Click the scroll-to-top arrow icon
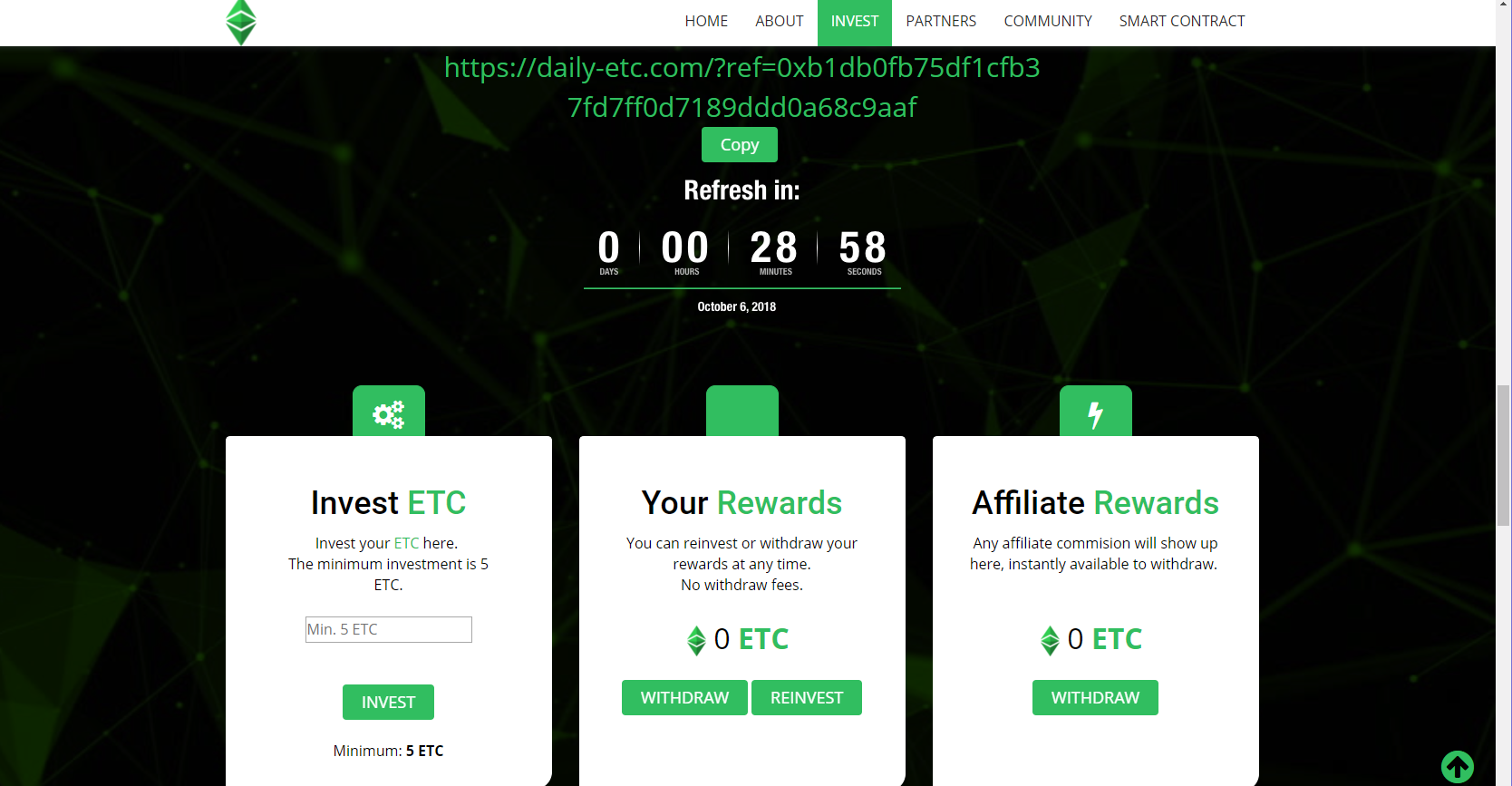This screenshot has height=786, width=1512. pos(1458,767)
